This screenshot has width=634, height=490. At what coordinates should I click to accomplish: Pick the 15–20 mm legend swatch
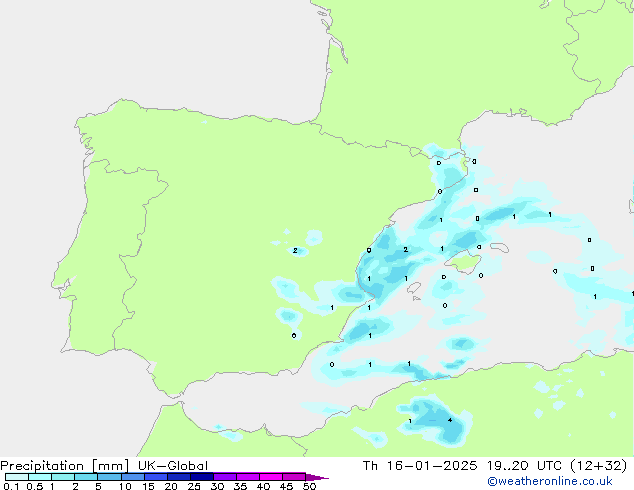tap(156, 477)
